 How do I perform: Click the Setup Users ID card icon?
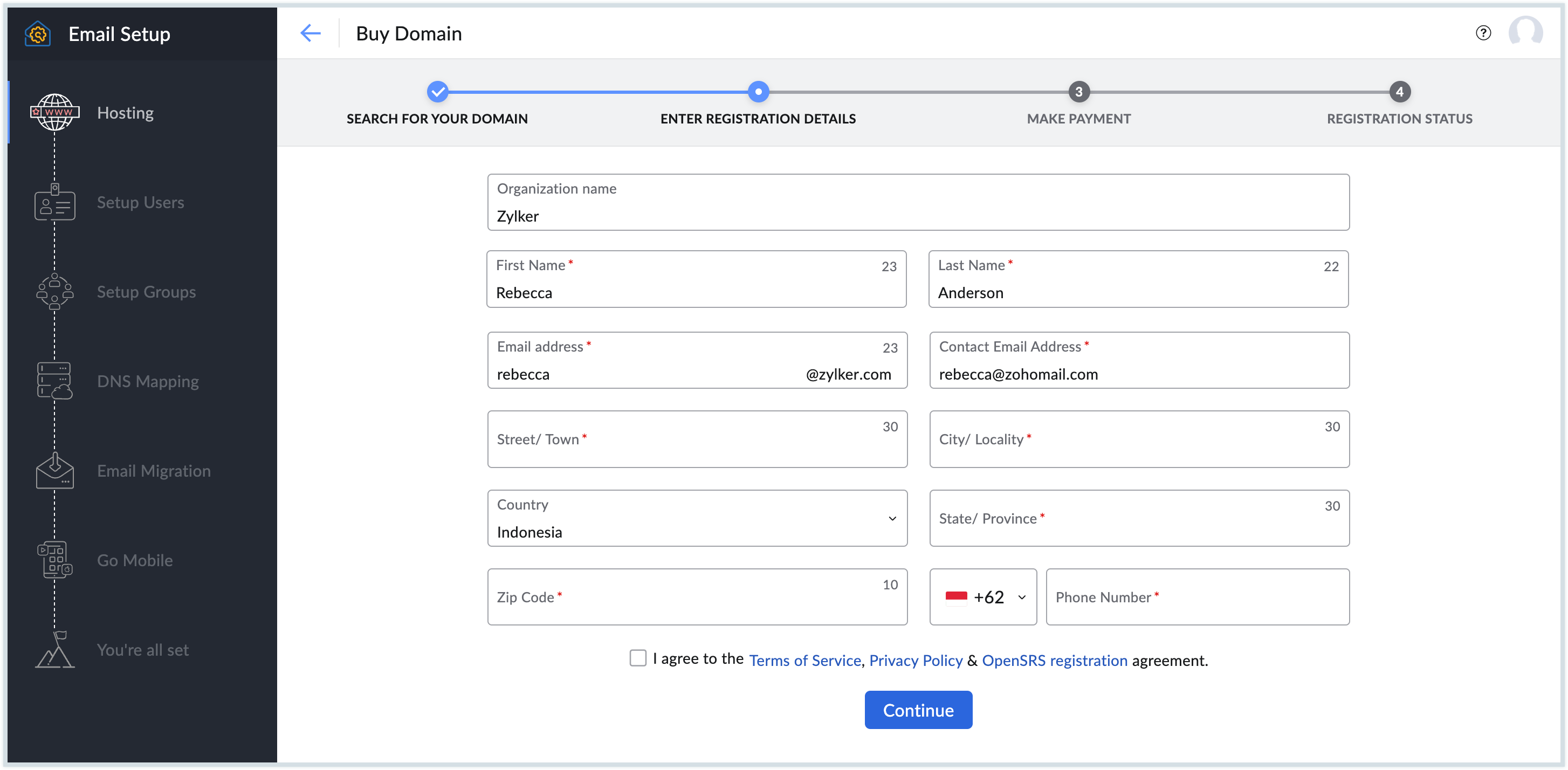click(55, 203)
